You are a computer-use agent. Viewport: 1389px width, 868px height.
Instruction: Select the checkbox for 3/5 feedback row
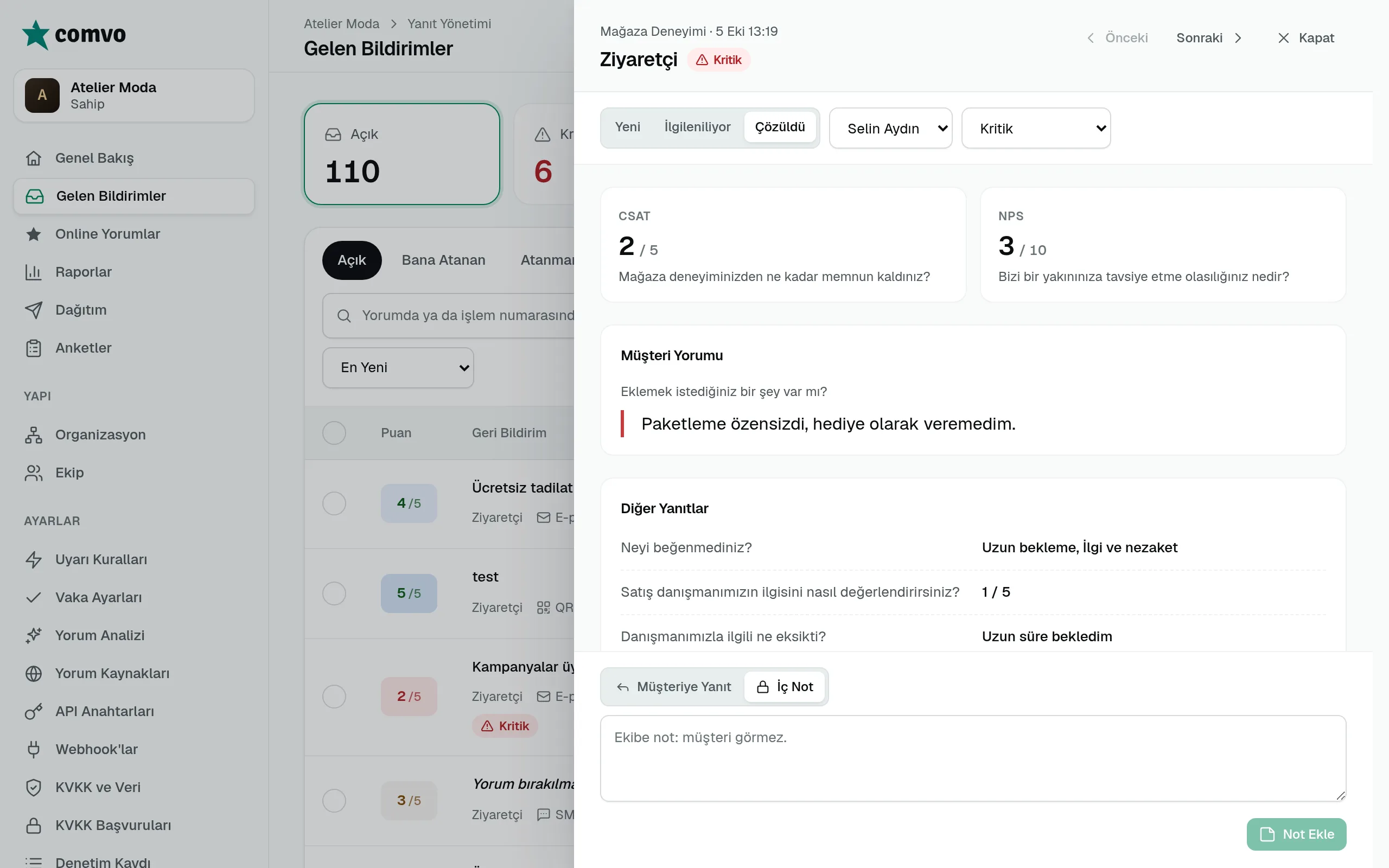pos(334,800)
